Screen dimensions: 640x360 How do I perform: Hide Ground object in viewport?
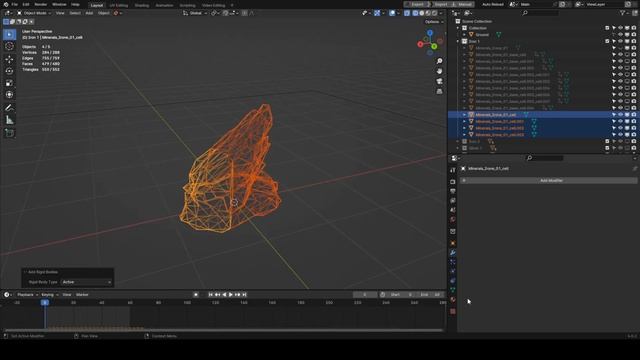tap(620, 35)
